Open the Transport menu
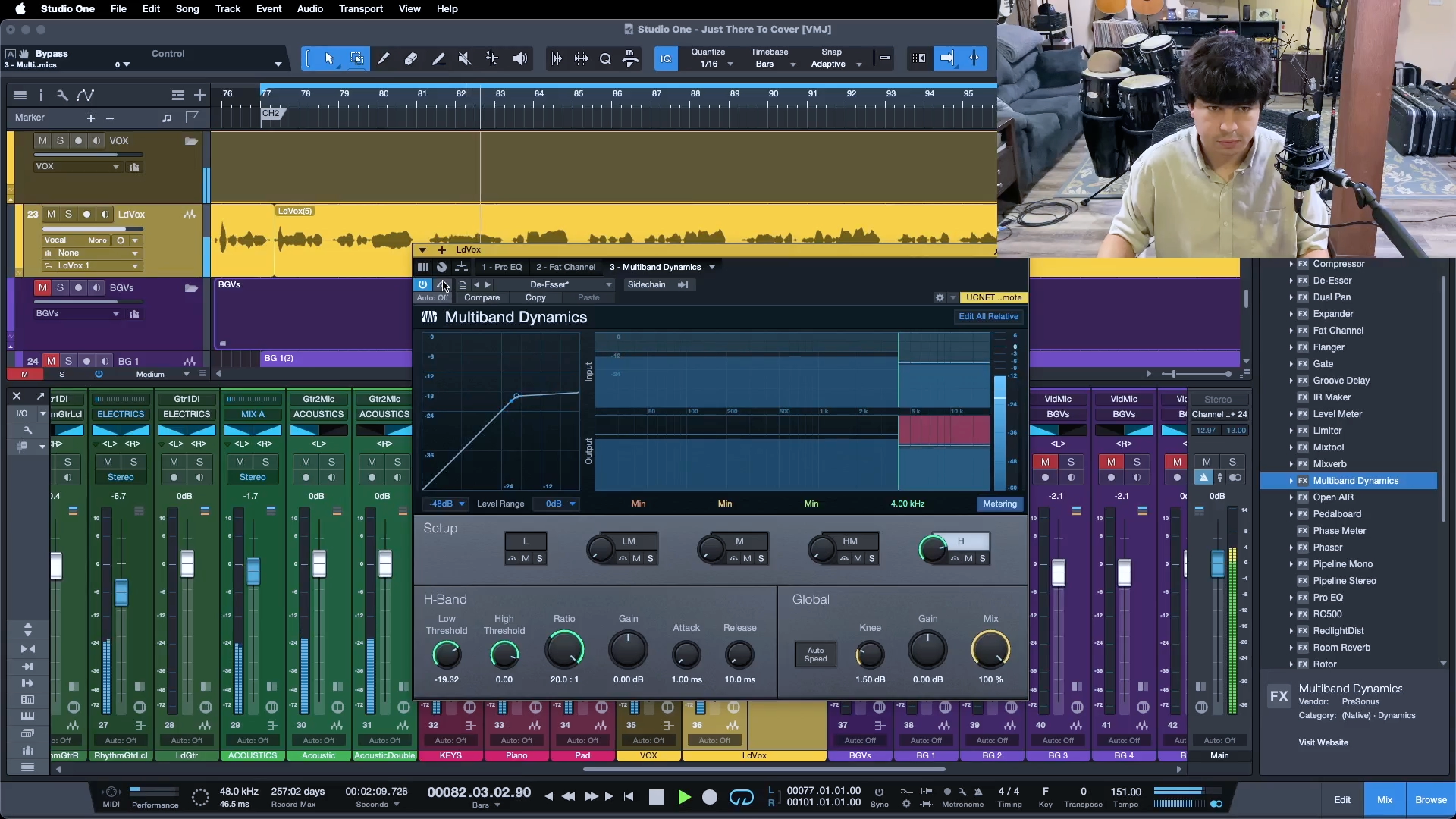The image size is (1456, 819). (x=360, y=8)
